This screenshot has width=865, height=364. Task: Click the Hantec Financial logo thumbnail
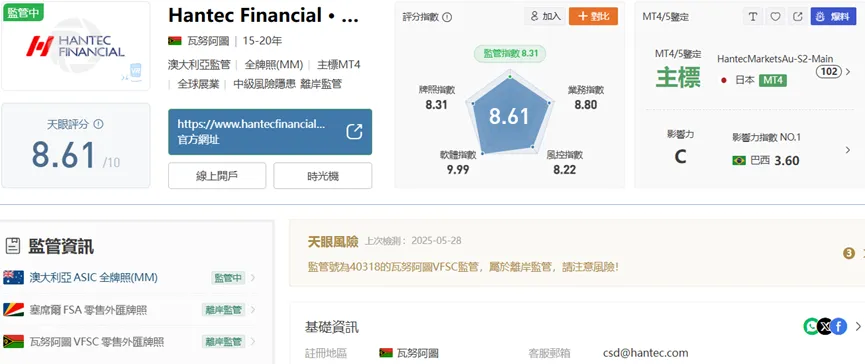[76, 46]
